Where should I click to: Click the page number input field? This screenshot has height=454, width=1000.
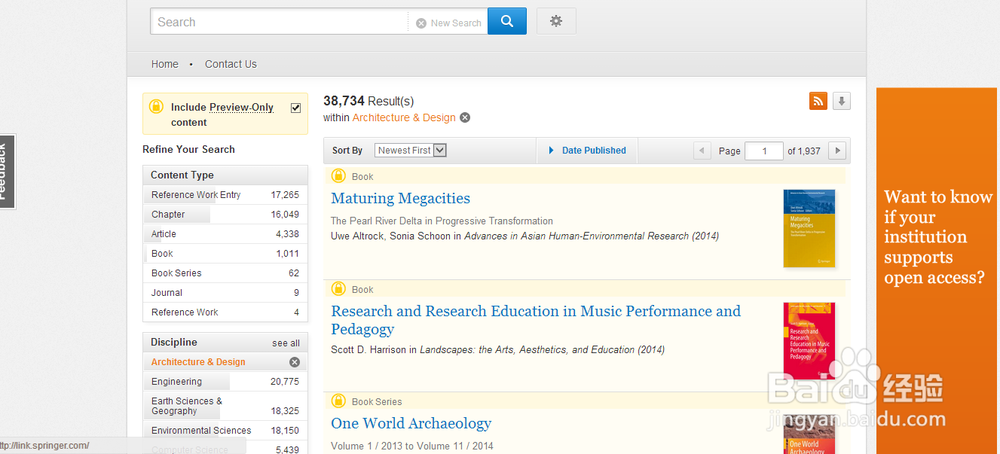(765, 151)
